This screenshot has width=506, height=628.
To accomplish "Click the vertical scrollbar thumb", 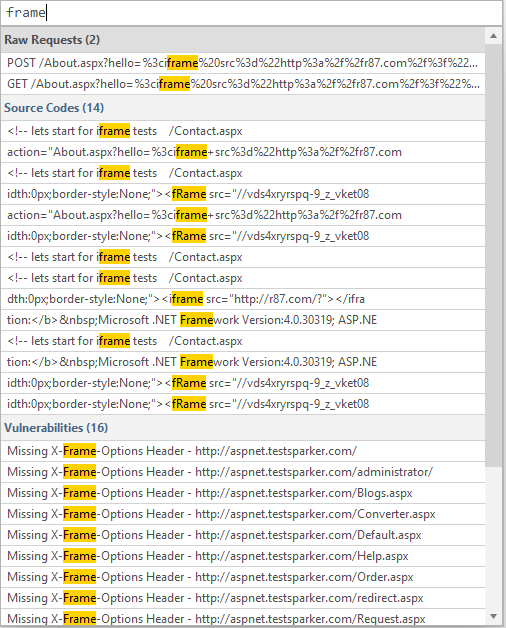I will click(494, 256).
